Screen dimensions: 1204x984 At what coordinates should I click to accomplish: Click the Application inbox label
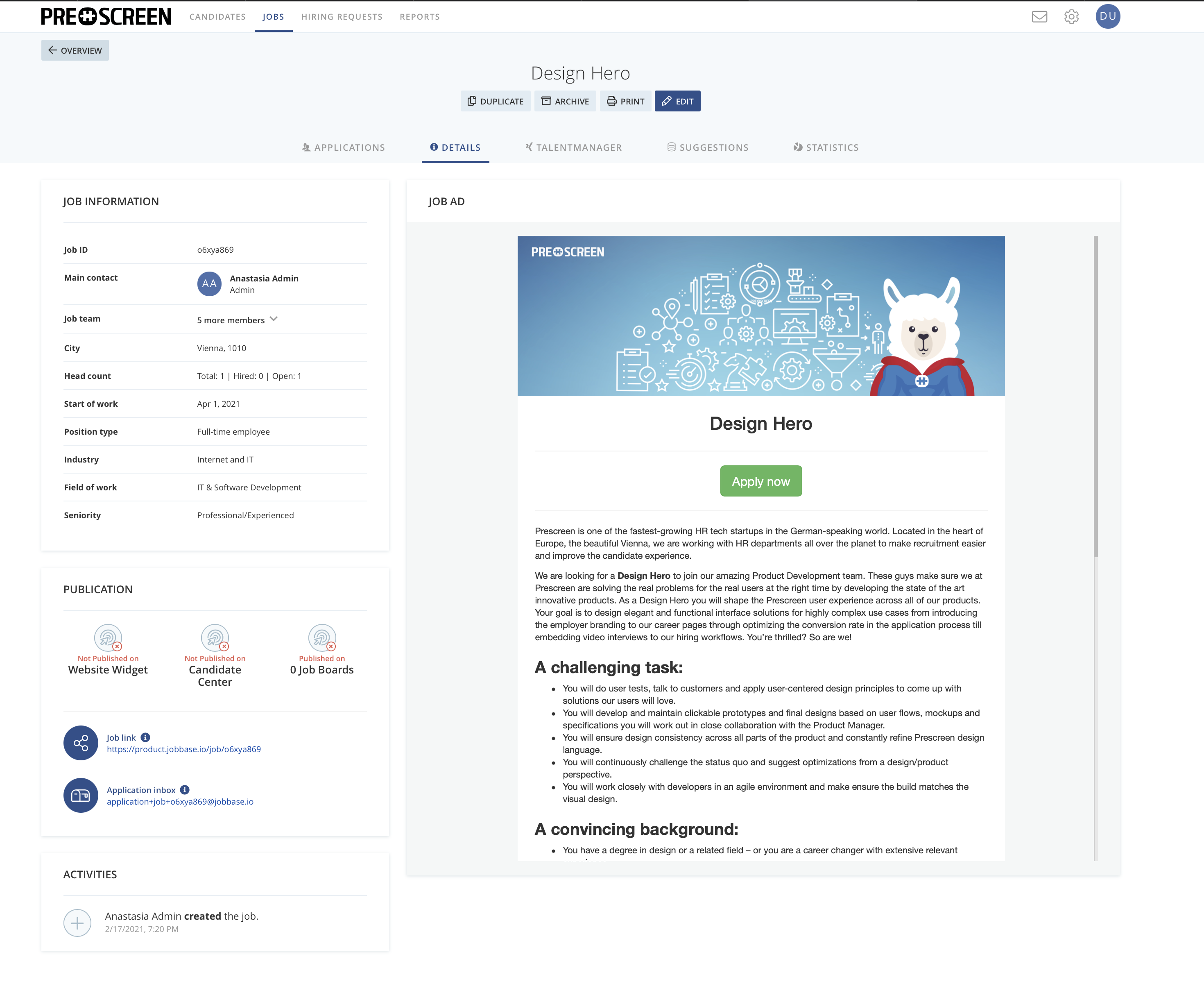pyautogui.click(x=141, y=789)
